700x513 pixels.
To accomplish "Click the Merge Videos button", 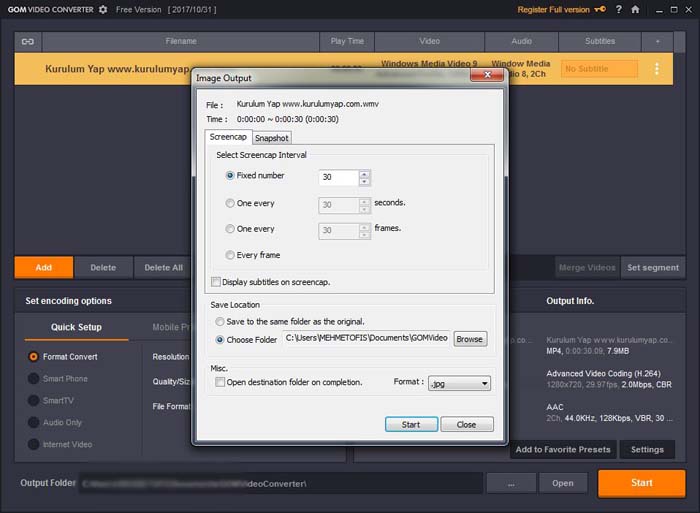I will point(587,267).
